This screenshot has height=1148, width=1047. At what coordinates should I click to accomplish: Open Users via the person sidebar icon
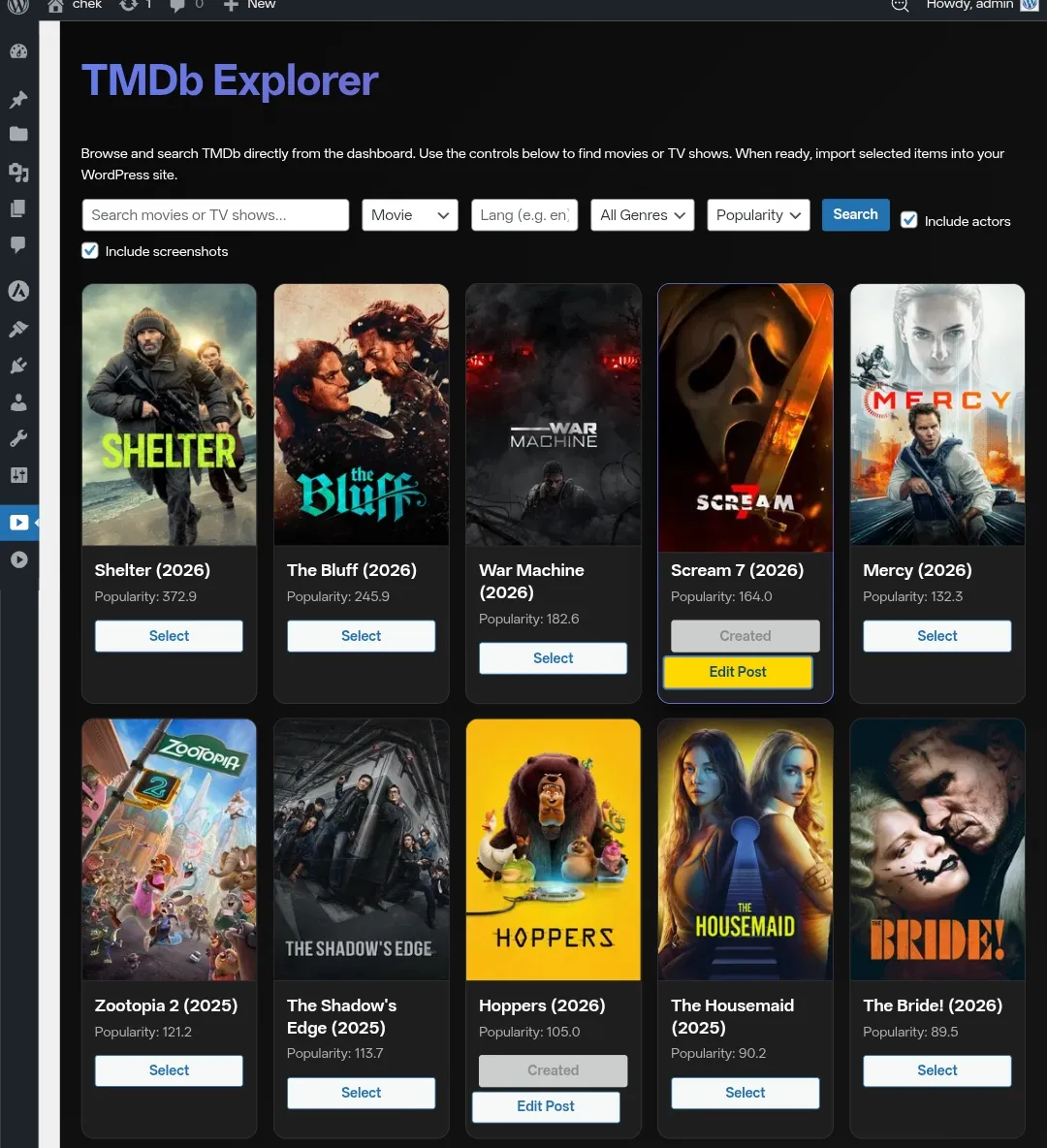(19, 402)
